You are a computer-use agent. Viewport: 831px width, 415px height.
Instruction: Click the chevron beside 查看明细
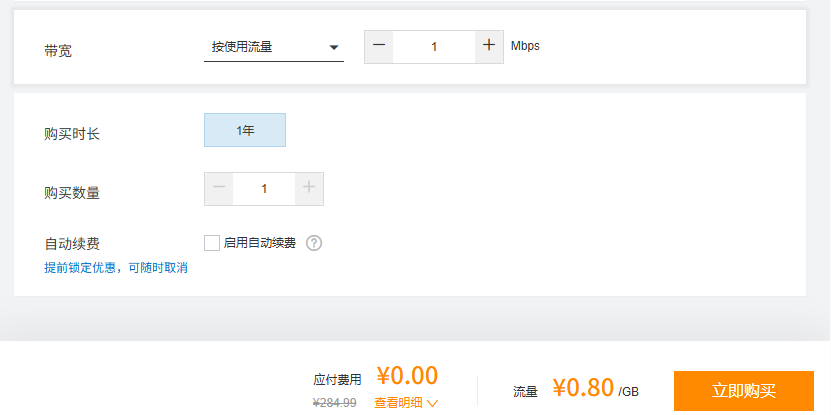pos(432,403)
